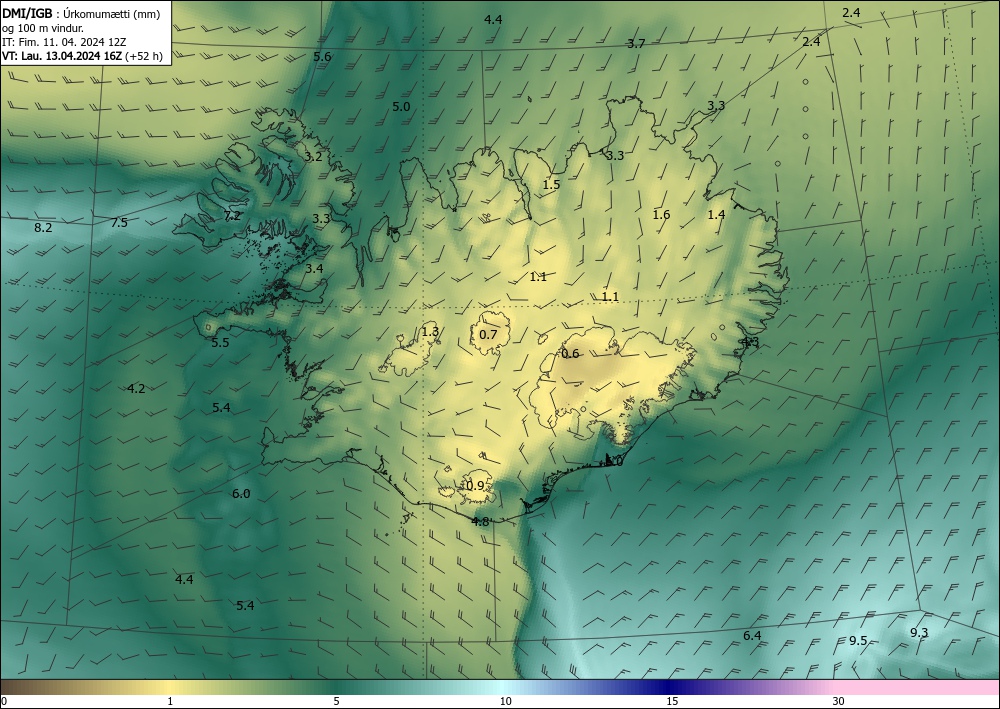The image size is (1000, 709).
Task: Click the 5.5 value label
Action: [220, 342]
